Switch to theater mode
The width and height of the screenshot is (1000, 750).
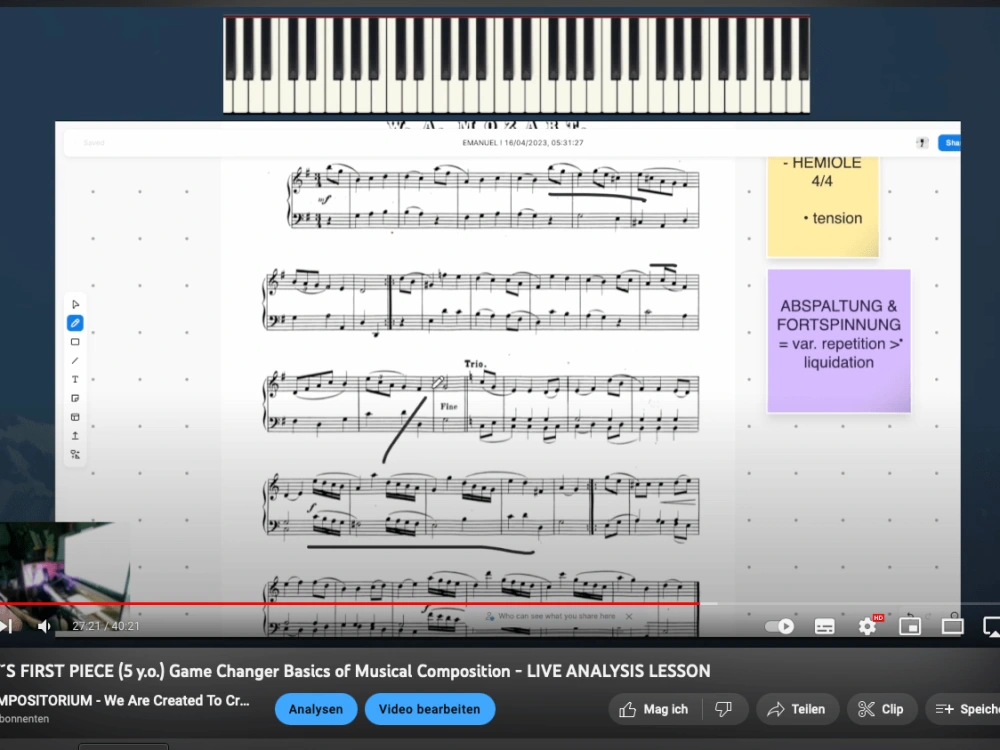point(953,626)
